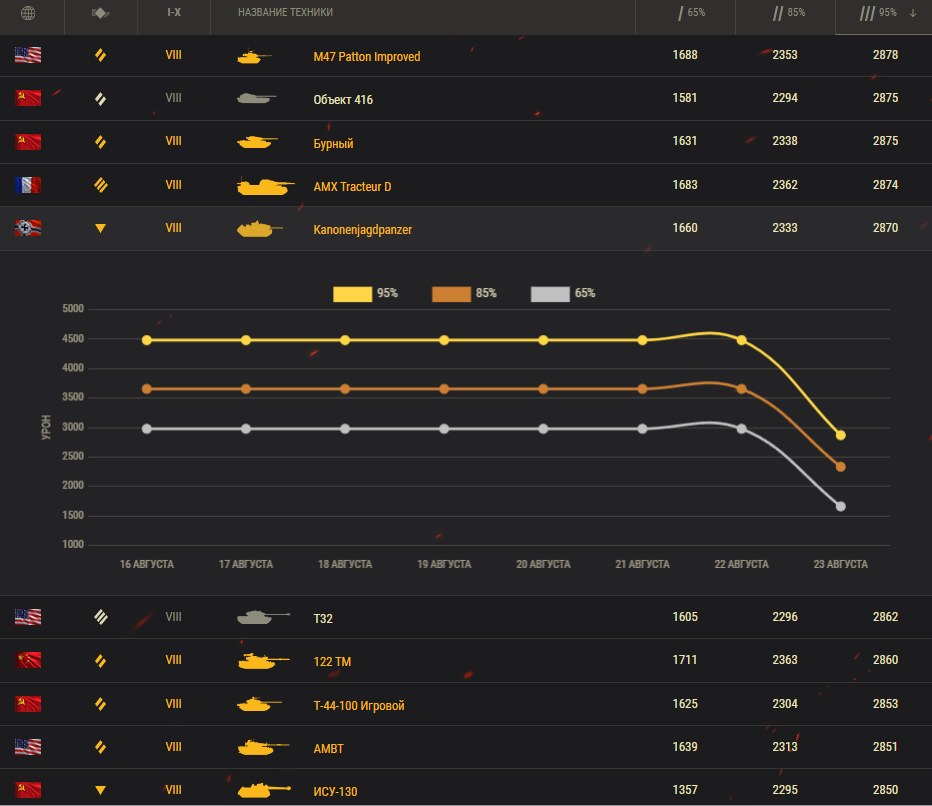This screenshot has width=932, height=806.
Task: Click medium tank class icon for AMBT
Action: (100, 747)
